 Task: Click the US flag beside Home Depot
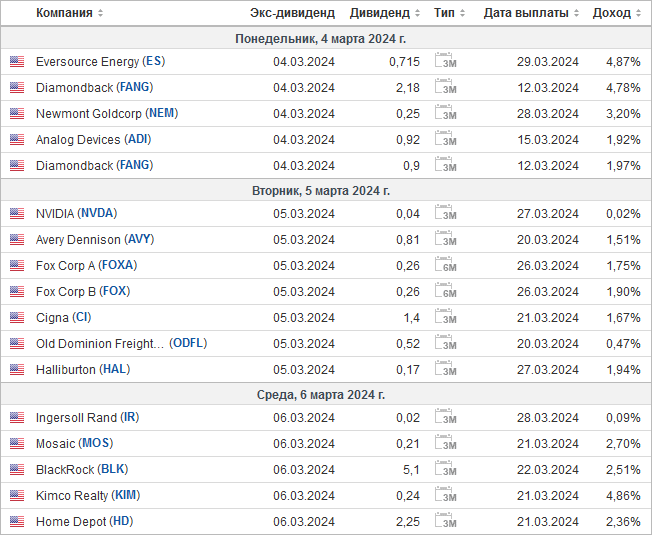17,521
